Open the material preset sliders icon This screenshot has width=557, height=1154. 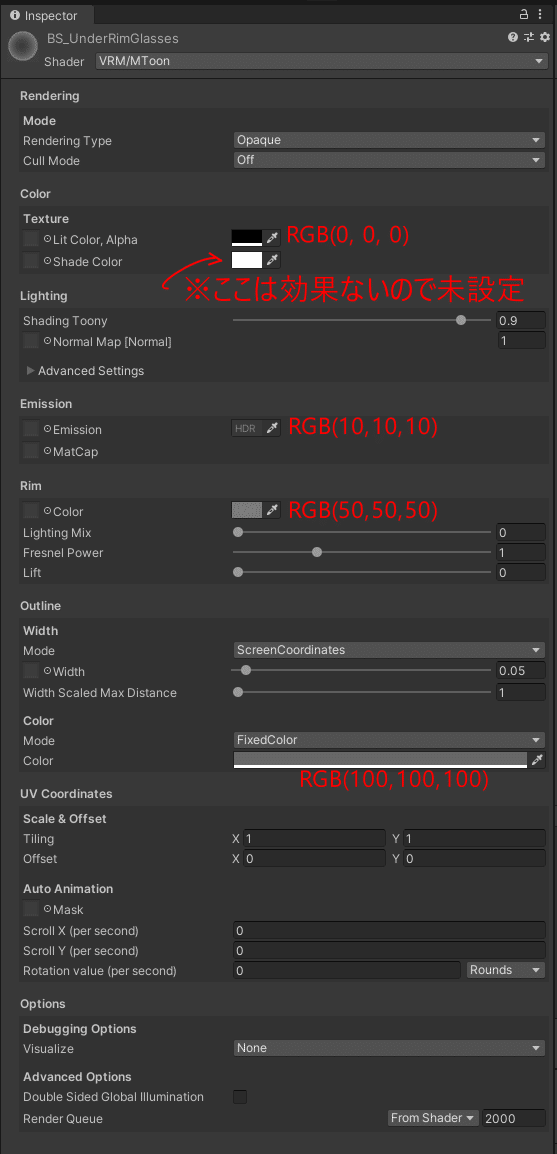pos(529,37)
